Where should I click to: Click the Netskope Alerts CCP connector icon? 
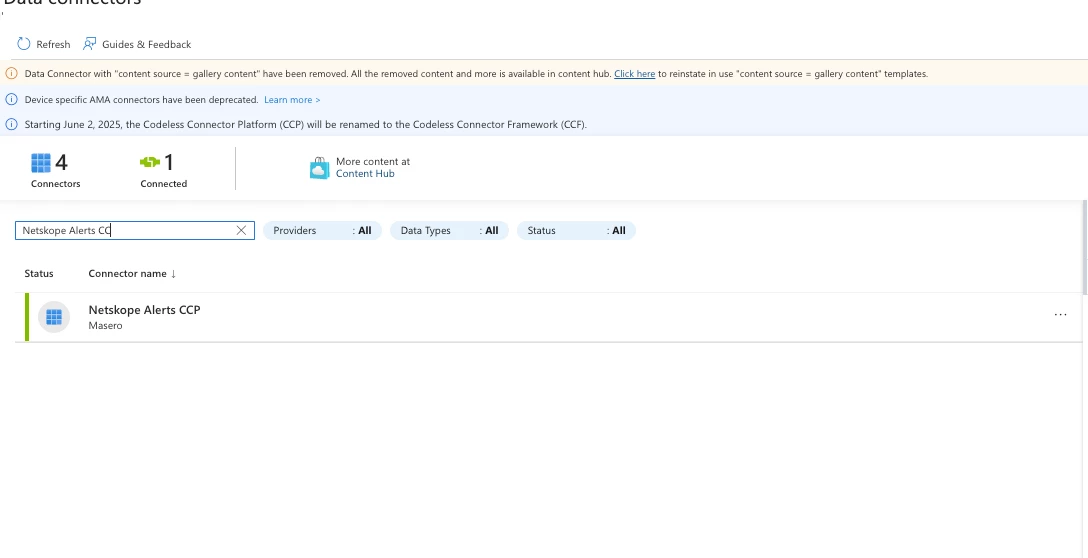tap(54, 317)
